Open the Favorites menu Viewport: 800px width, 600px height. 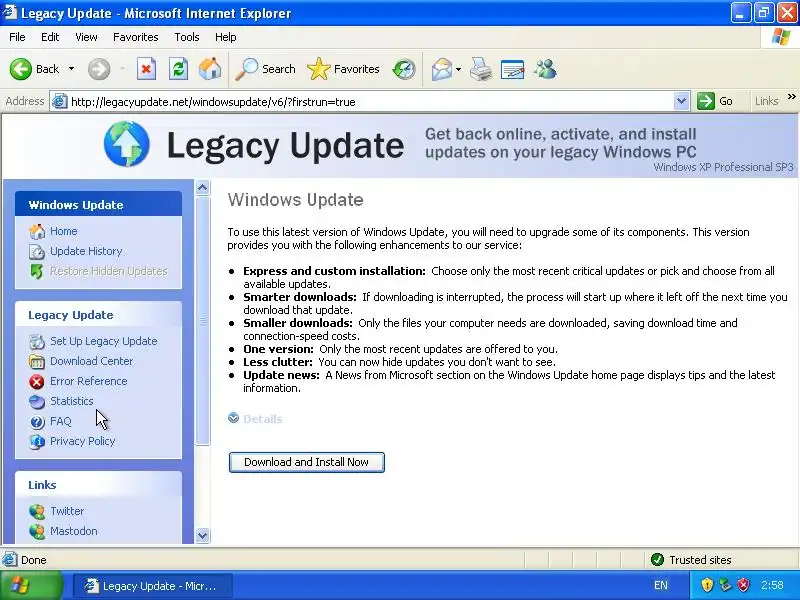pyautogui.click(x=136, y=37)
